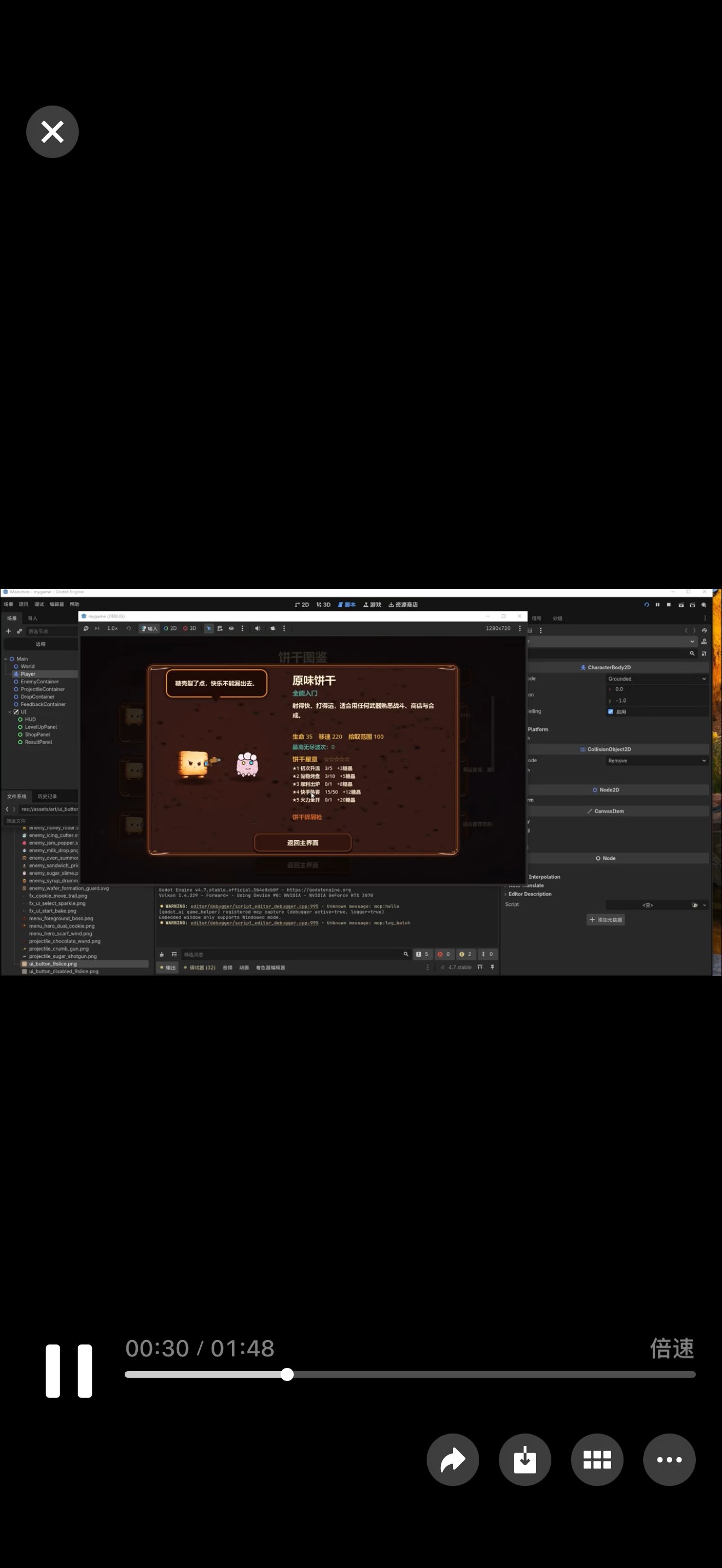This screenshot has width=722, height=1568.
Task: Switch Godot workspace to 2D
Action: pyautogui.click(x=302, y=605)
